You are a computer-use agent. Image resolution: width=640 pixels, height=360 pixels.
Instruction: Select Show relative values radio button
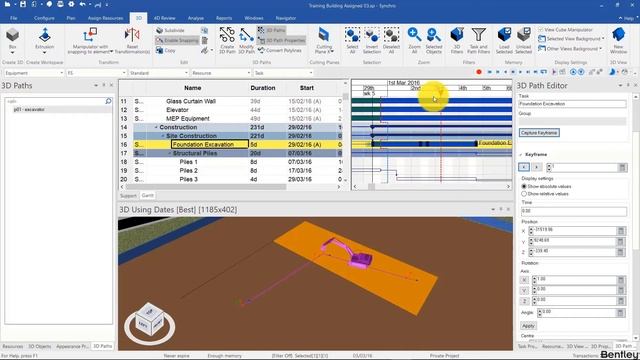point(524,194)
